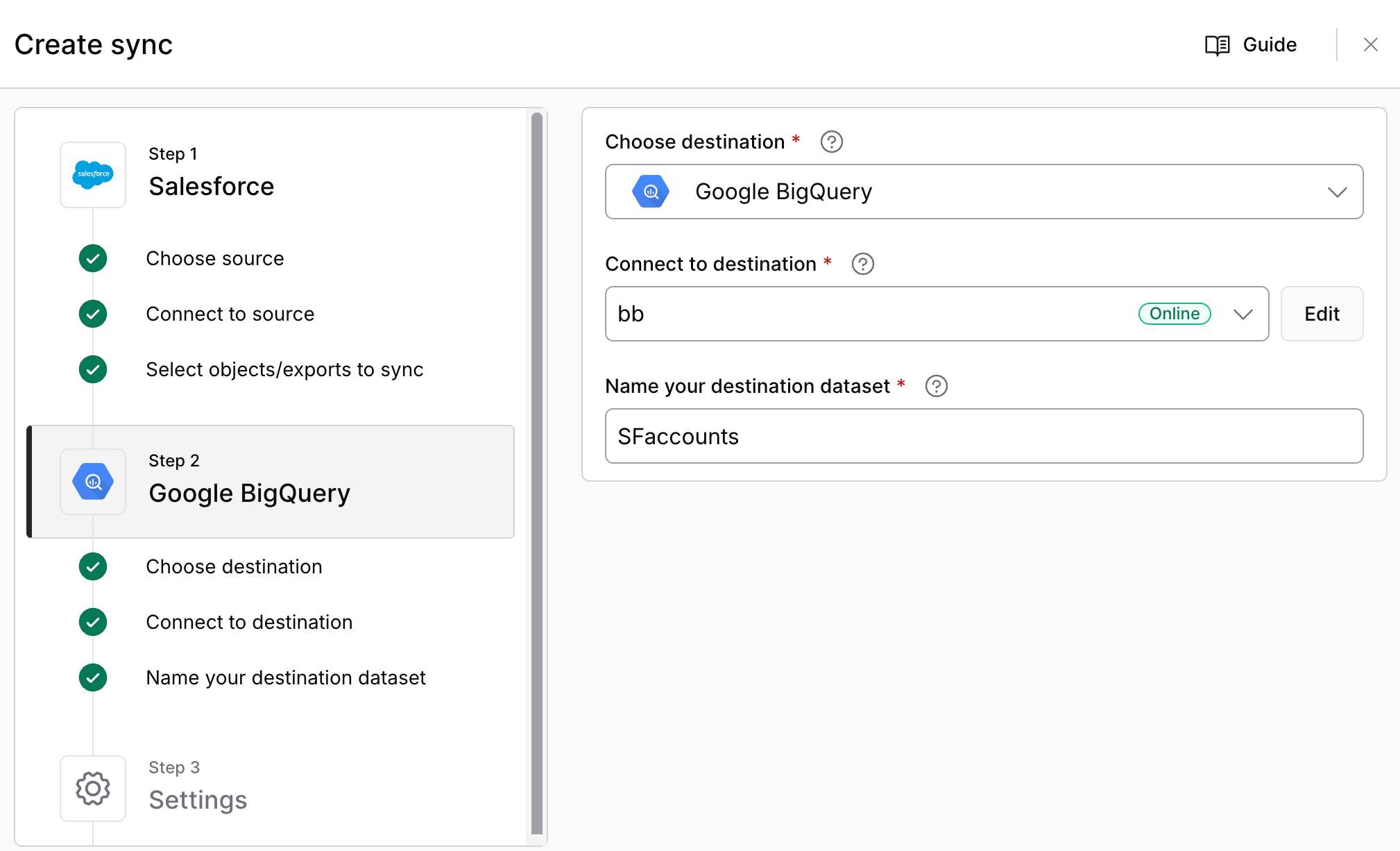
Task: Jump to the Connect to source substep
Action: click(x=230, y=314)
